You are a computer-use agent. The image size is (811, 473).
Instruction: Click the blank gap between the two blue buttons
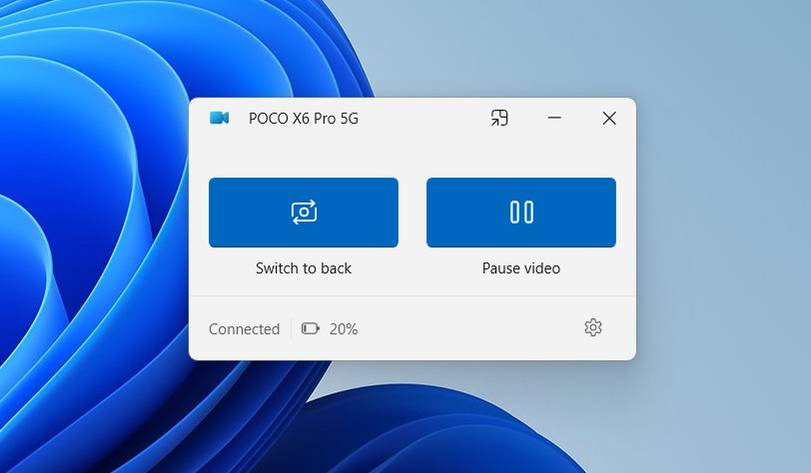(x=412, y=212)
